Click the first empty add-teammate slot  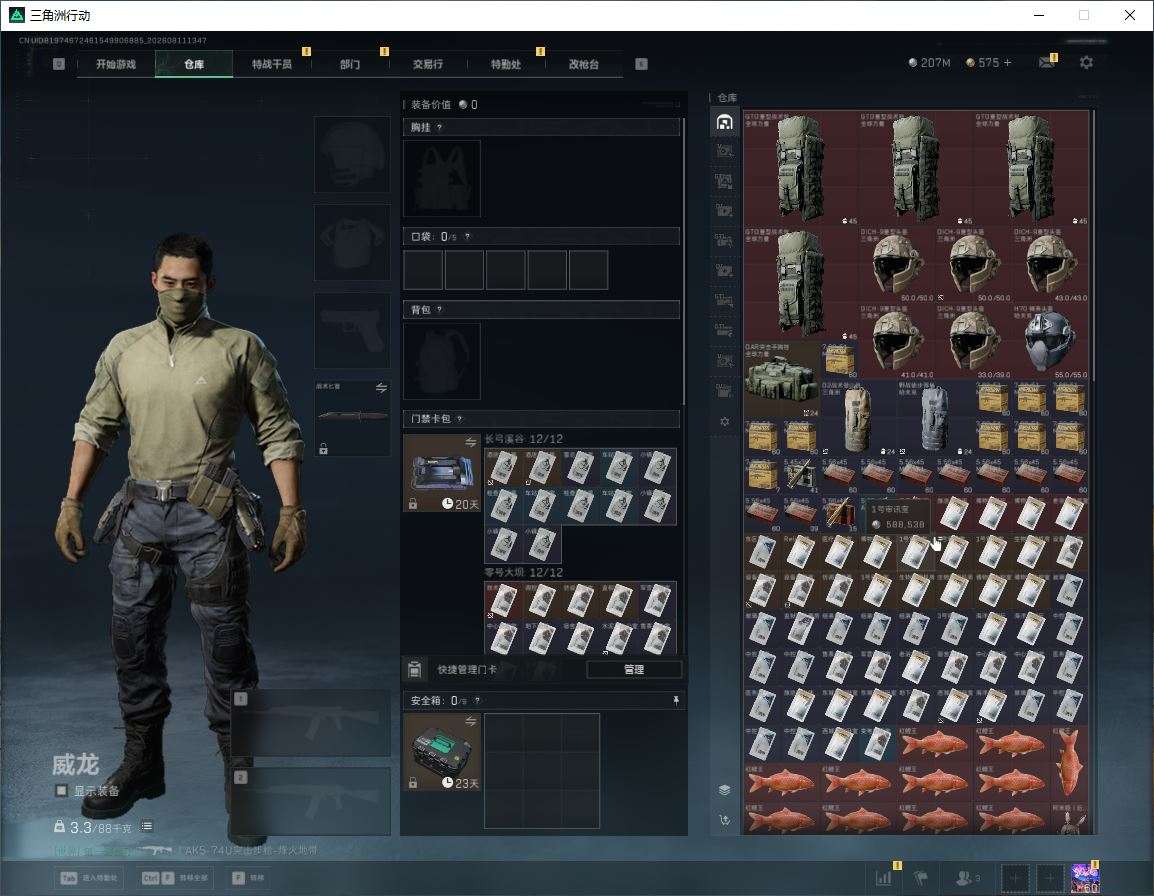[x=1014, y=878]
